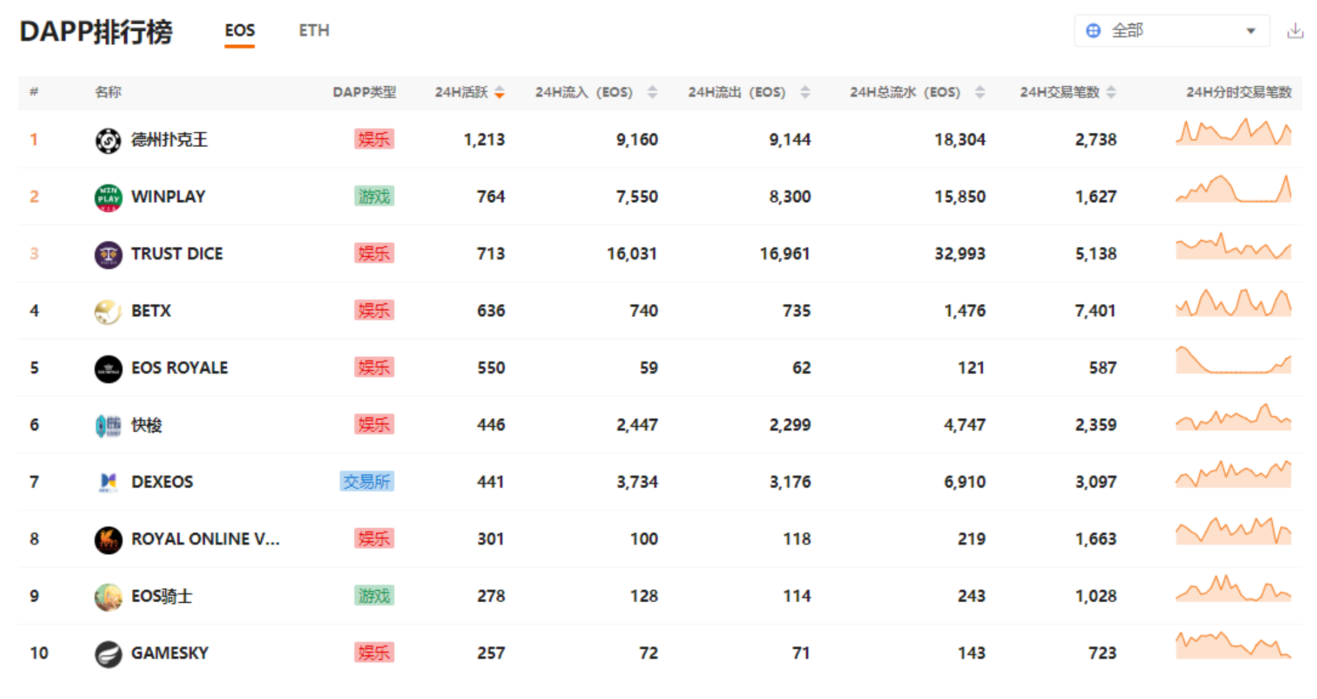This screenshot has width=1317, height=699.
Task: Click 德州扑克王 24H transaction sparkline chart
Action: point(1234,132)
